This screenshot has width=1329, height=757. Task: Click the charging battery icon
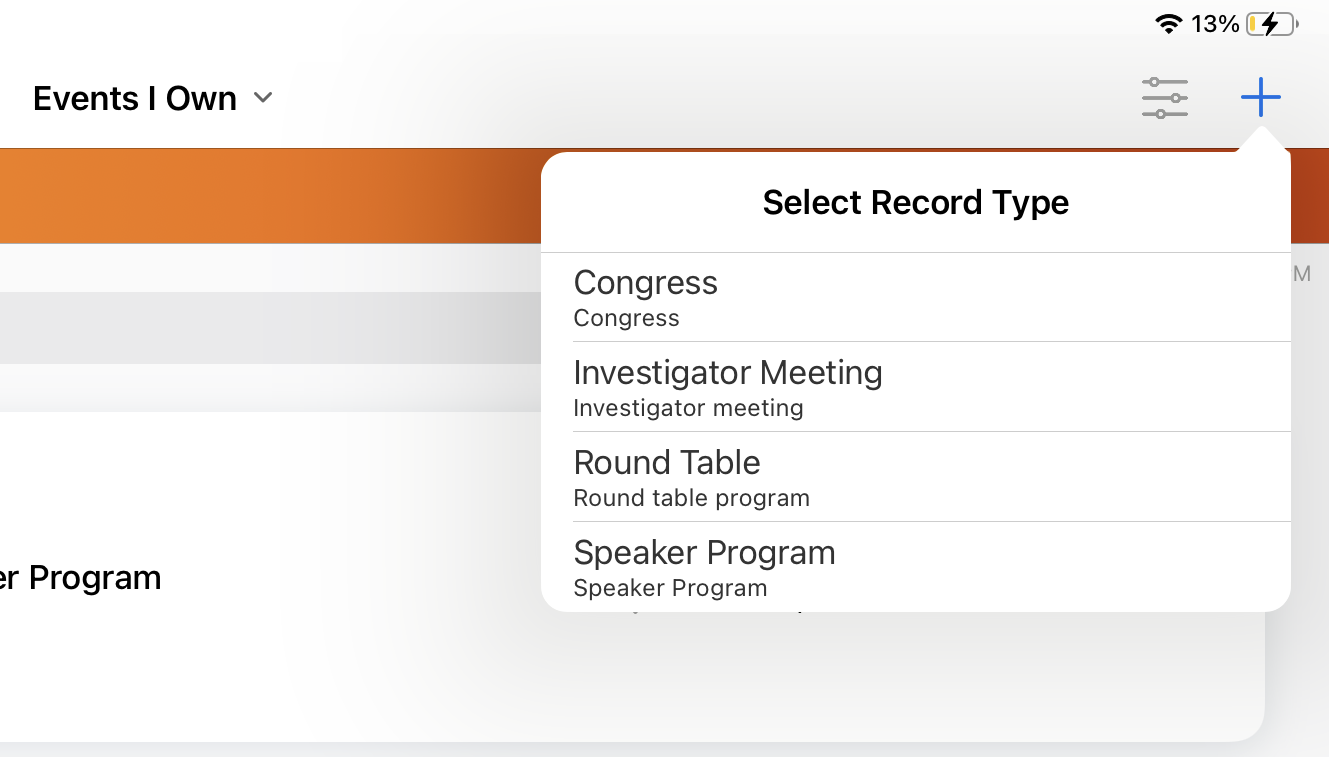point(1271,24)
